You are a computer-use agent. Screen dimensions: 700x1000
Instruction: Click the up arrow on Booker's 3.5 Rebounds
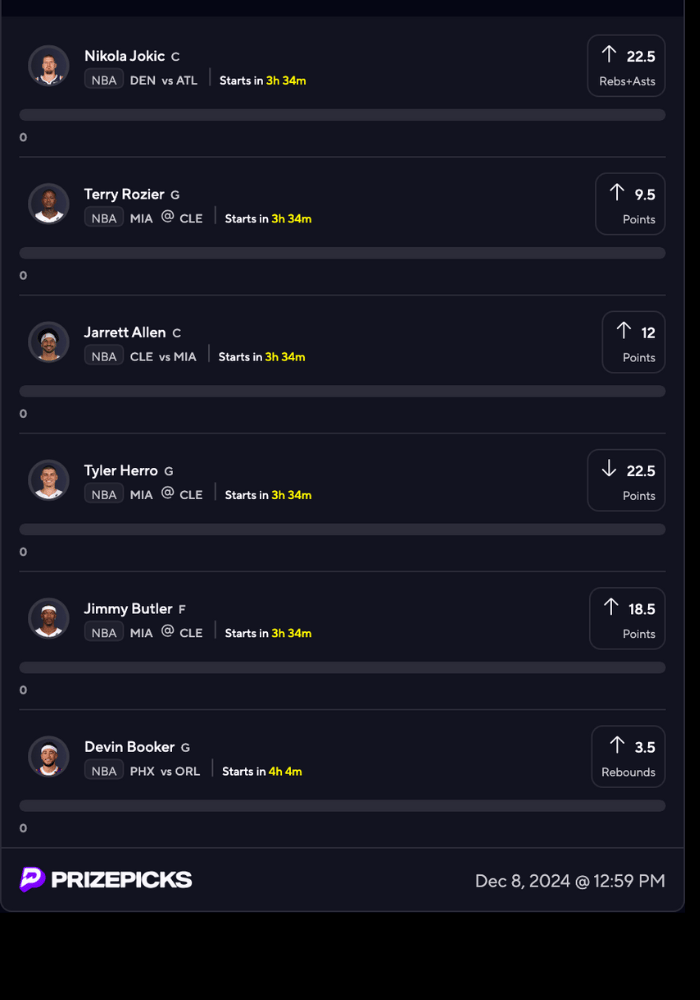(x=617, y=745)
